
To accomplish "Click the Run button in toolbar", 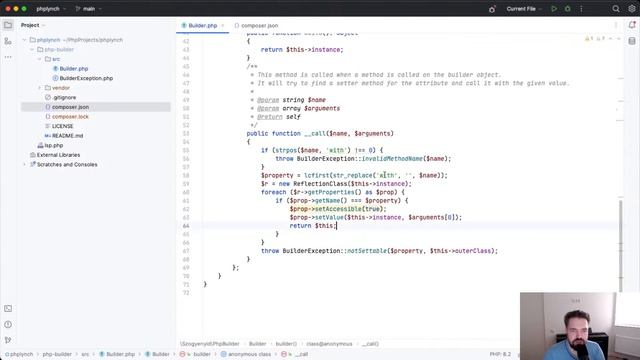I will coord(554,9).
